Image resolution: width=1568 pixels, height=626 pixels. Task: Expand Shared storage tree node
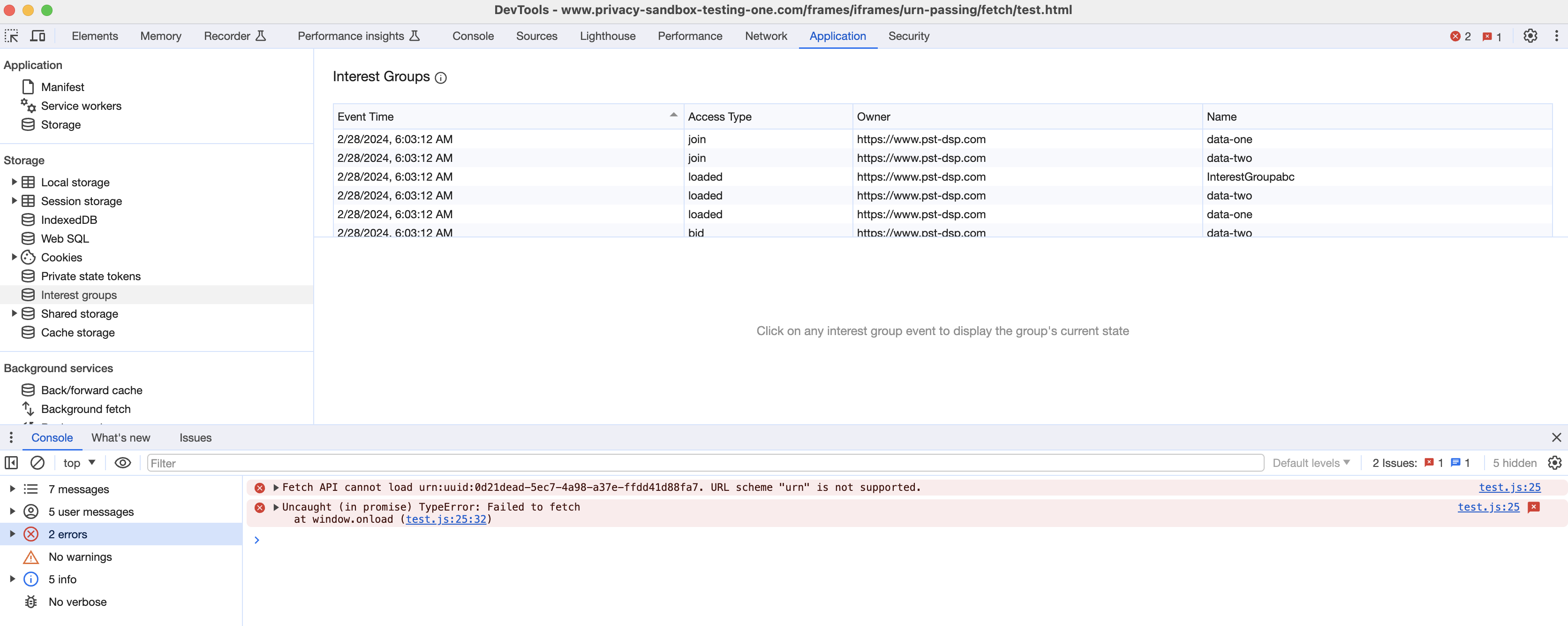[x=14, y=313]
